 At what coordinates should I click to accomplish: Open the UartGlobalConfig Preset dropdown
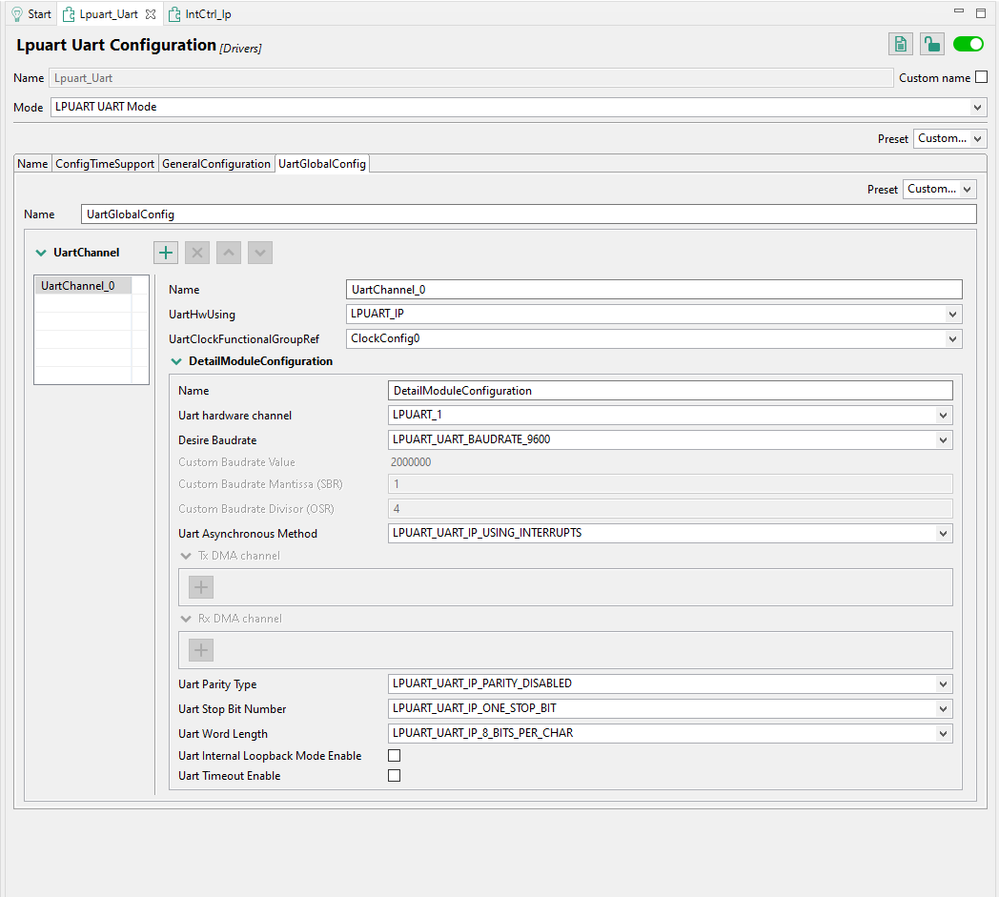pos(939,189)
